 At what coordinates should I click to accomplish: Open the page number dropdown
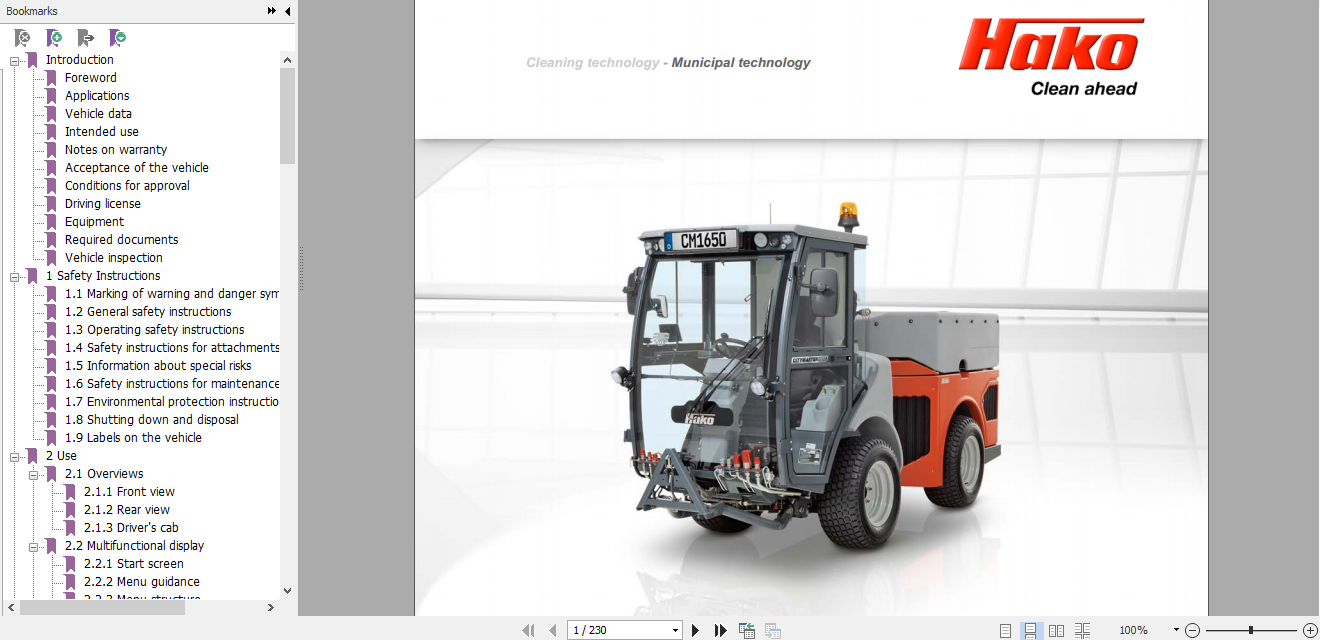pos(675,630)
